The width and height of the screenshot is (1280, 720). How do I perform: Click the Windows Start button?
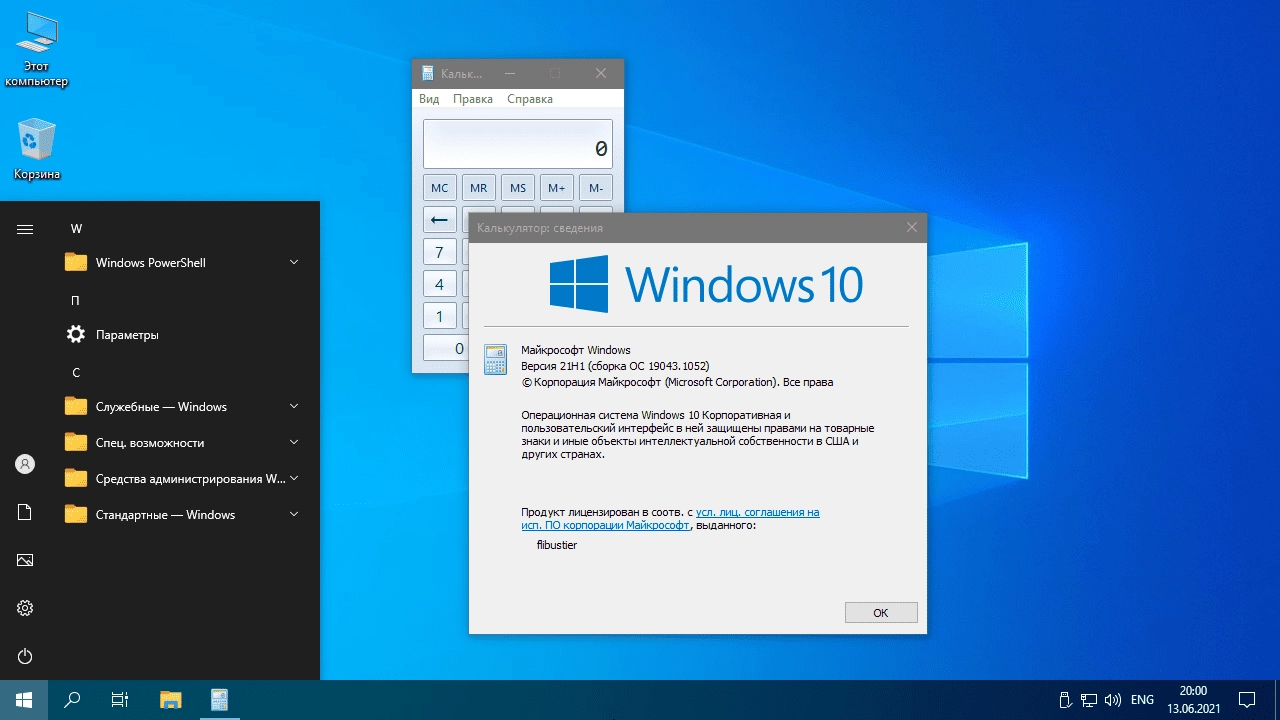pos(24,699)
